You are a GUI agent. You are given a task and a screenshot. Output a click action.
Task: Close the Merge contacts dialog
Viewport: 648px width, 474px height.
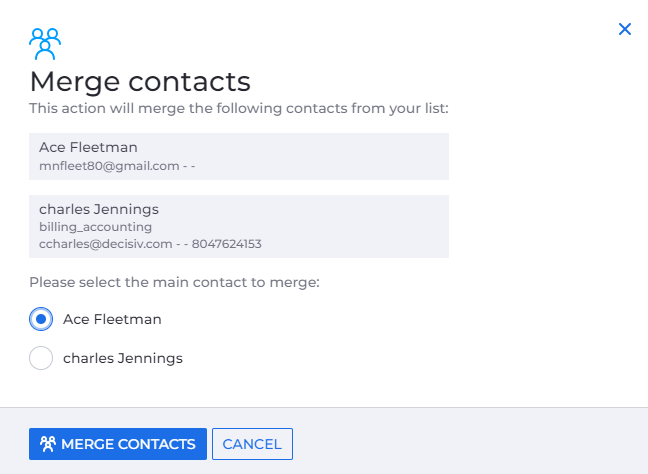tap(625, 29)
